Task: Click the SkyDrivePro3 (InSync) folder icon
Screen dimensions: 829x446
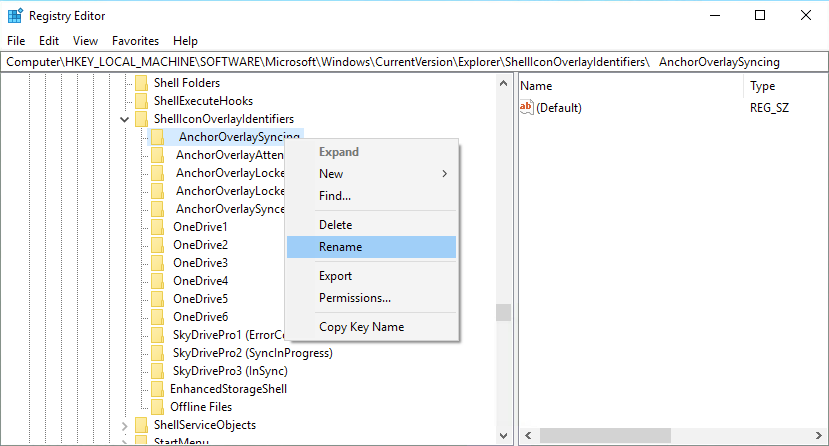Action: click(157, 370)
